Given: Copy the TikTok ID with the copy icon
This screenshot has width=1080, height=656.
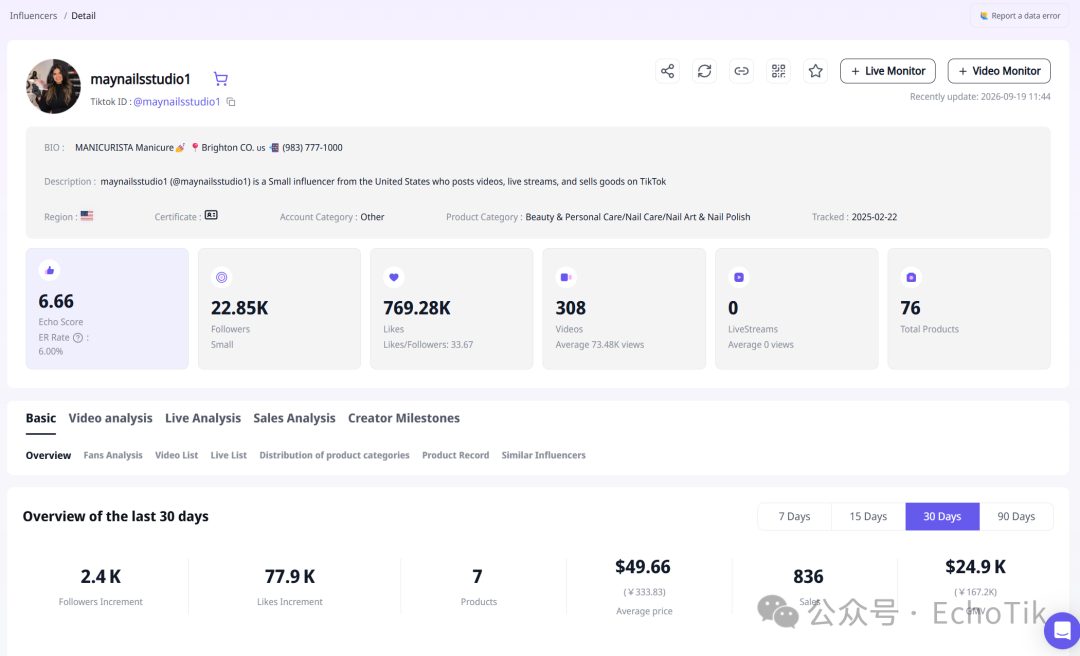Looking at the screenshot, I should point(231,102).
